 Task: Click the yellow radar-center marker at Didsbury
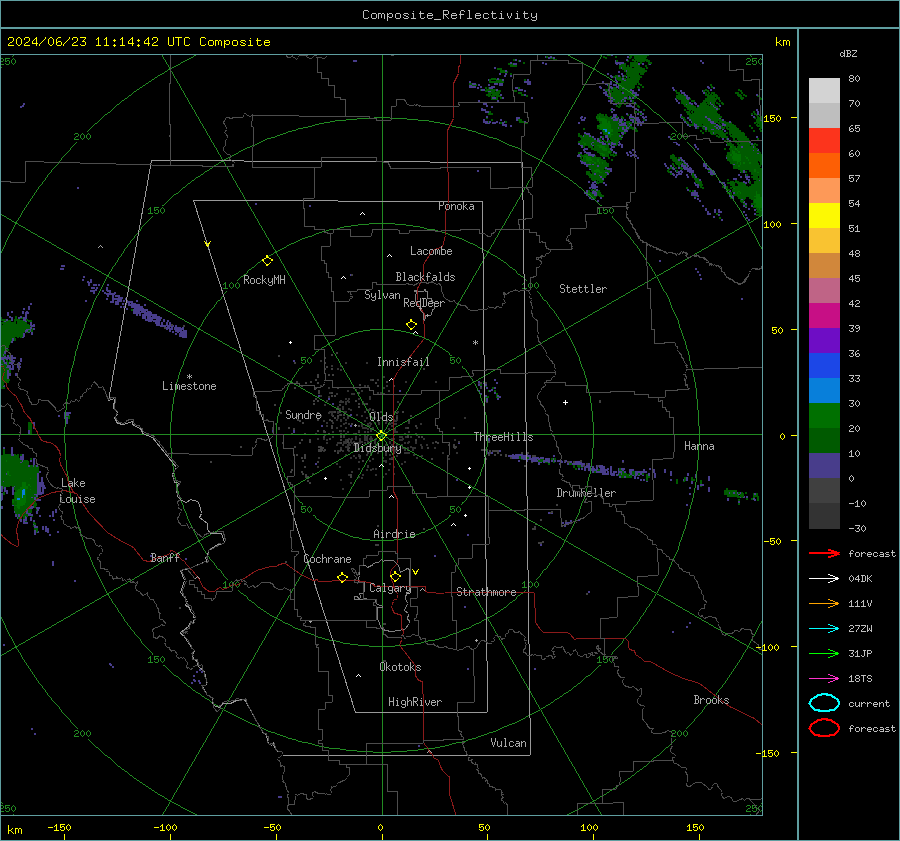point(382,436)
